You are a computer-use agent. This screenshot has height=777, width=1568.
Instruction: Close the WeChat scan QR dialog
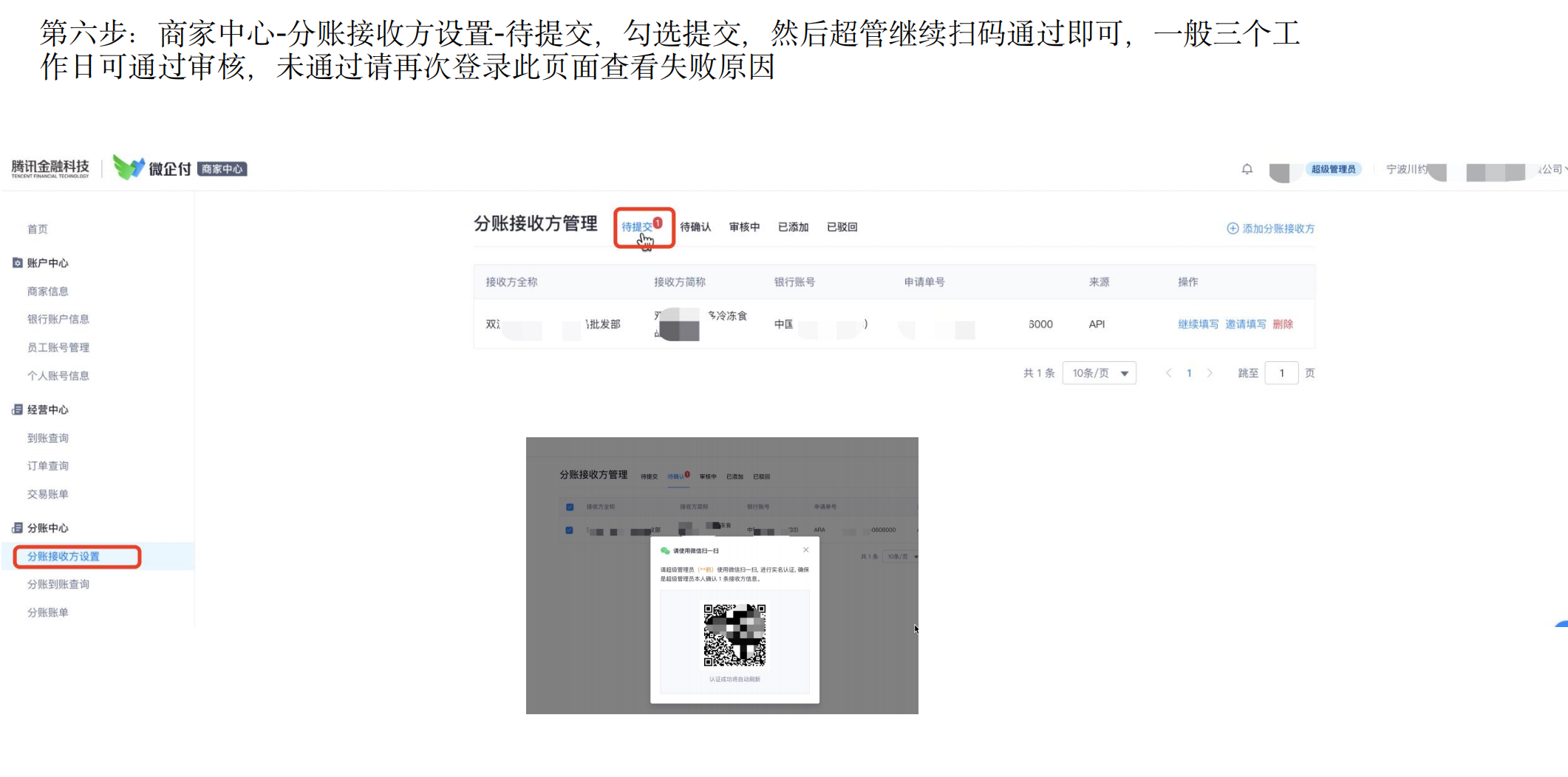coord(806,550)
